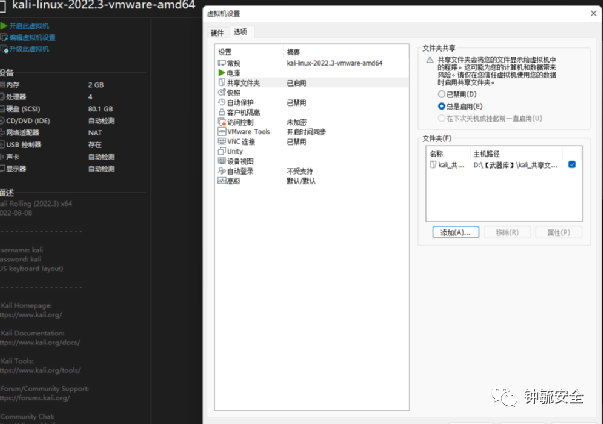Select the 显示器 device row

58,169
